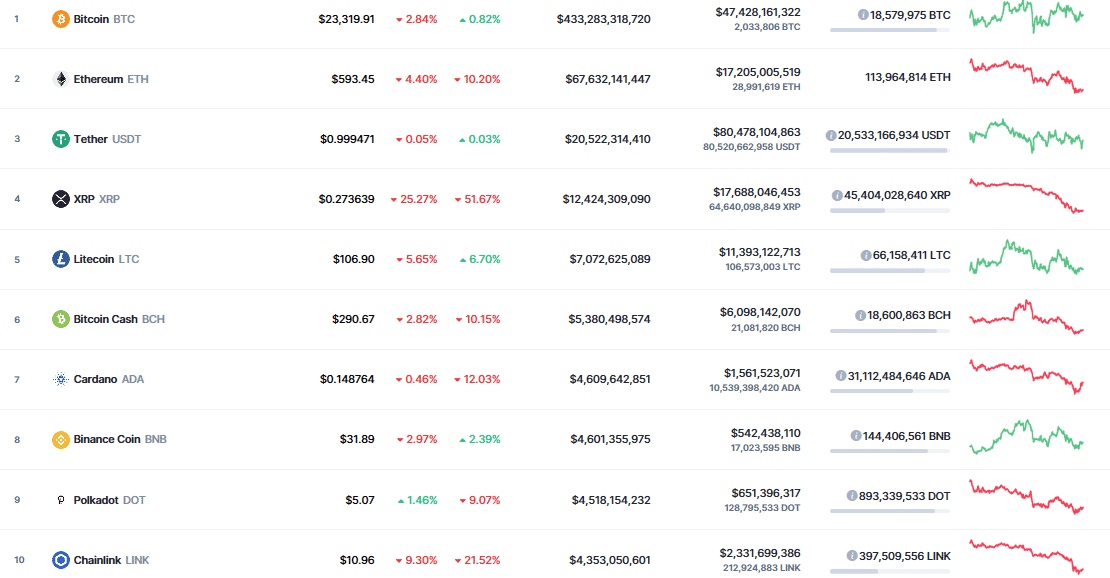Click the Bitcoin Cash green icon
The image size is (1110, 578).
coord(61,319)
